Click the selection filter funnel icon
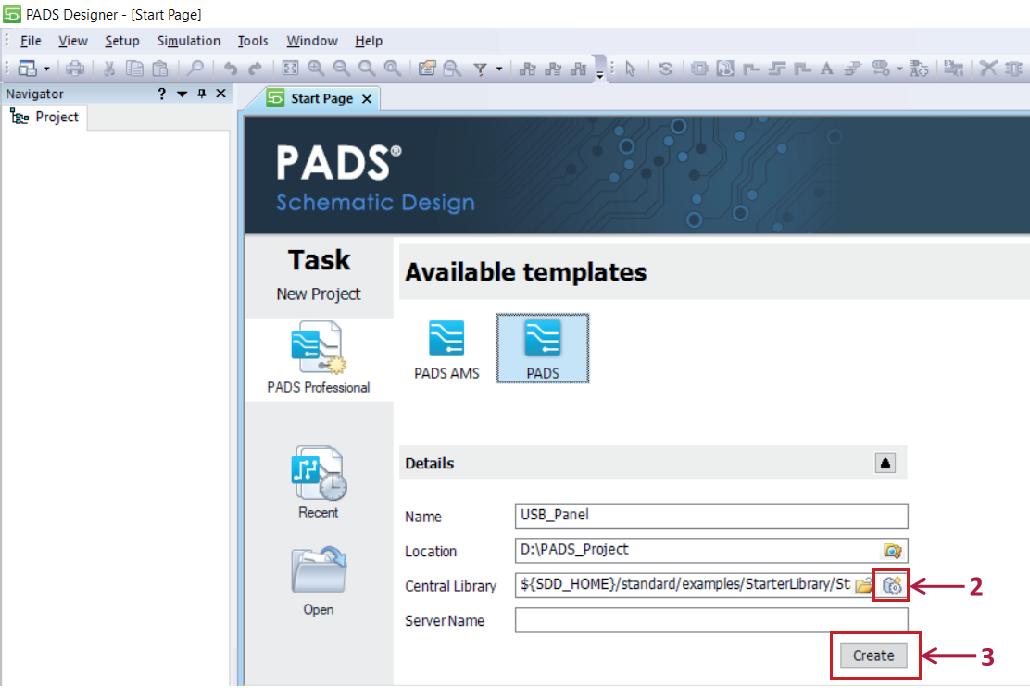This screenshot has height=688, width=1030. (x=480, y=68)
